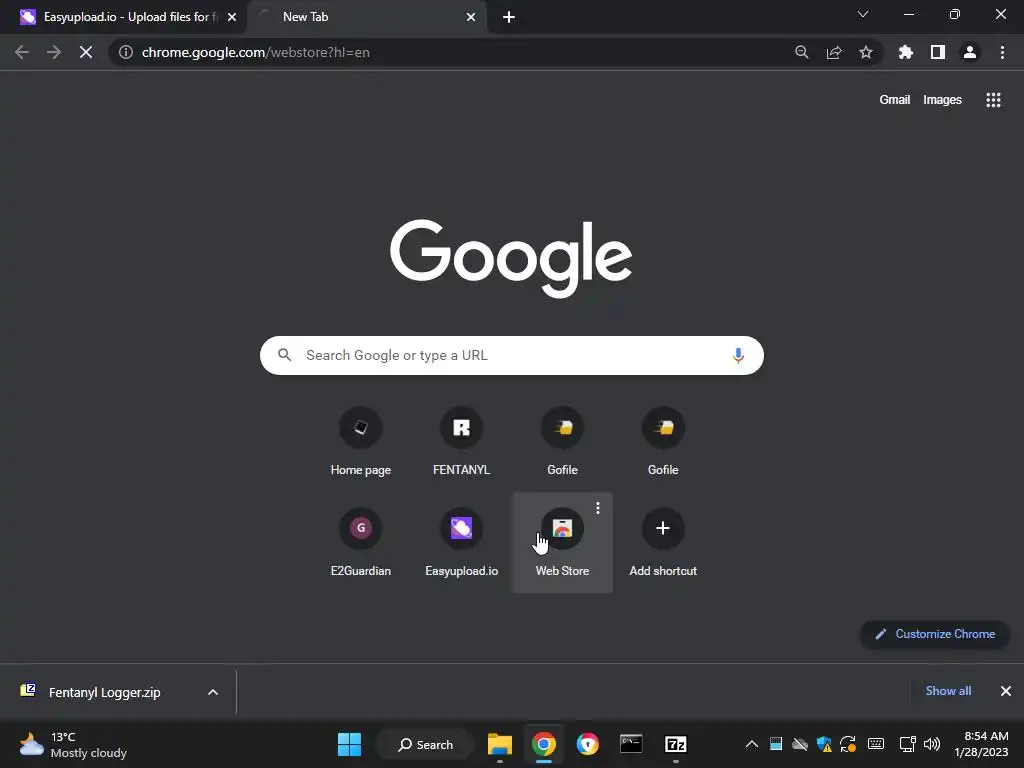This screenshot has height=768, width=1024.
Task: Open the Gmail link
Action: 894,100
